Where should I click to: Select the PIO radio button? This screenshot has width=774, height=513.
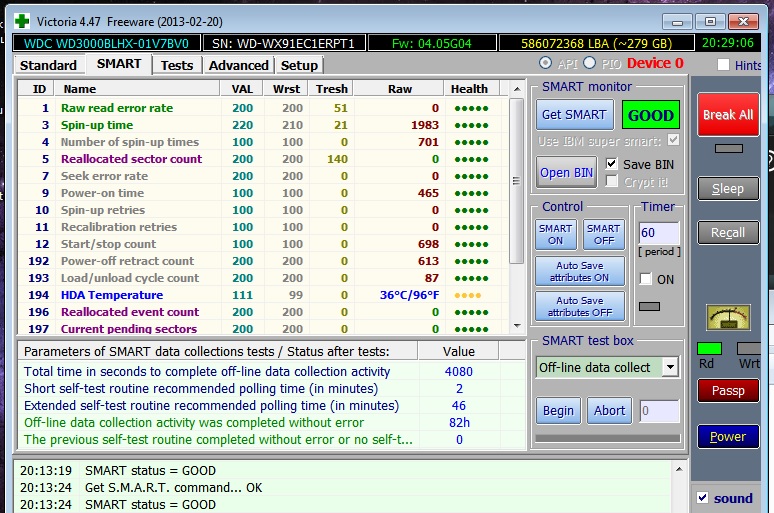tap(589, 64)
